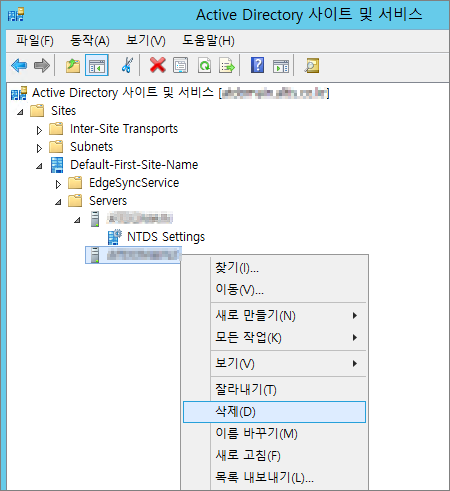Select the Default-First-Site-Name label
The height and width of the screenshot is (491, 450).
click(134, 165)
